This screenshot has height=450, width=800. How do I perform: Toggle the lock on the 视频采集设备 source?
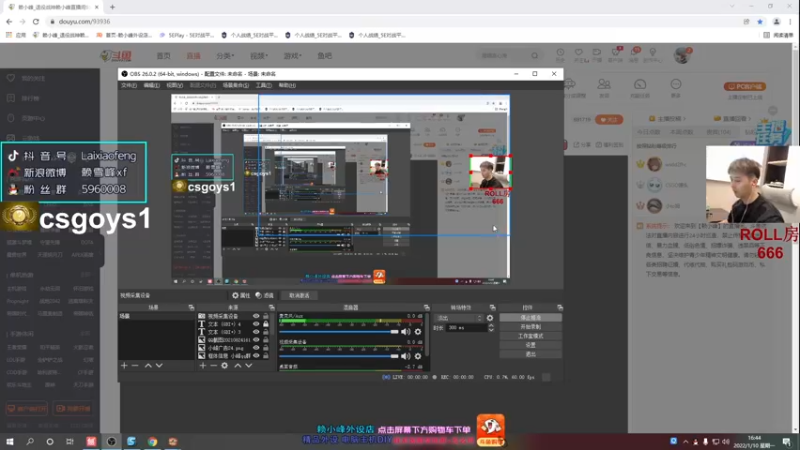[x=266, y=316]
